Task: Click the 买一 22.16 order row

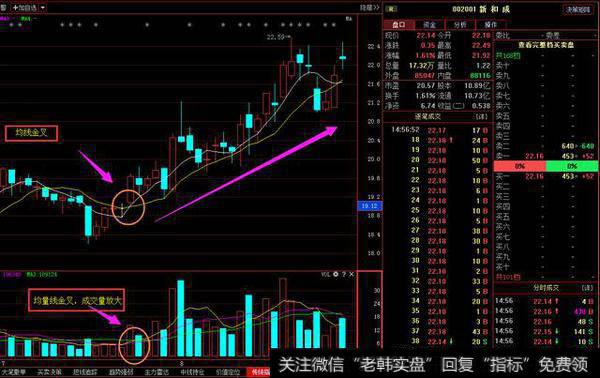Action: (546, 176)
